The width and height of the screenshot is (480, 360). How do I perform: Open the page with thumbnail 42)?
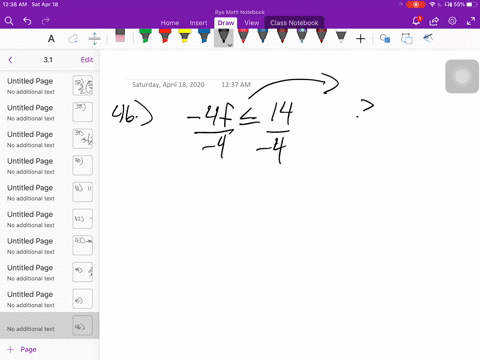click(x=50, y=219)
